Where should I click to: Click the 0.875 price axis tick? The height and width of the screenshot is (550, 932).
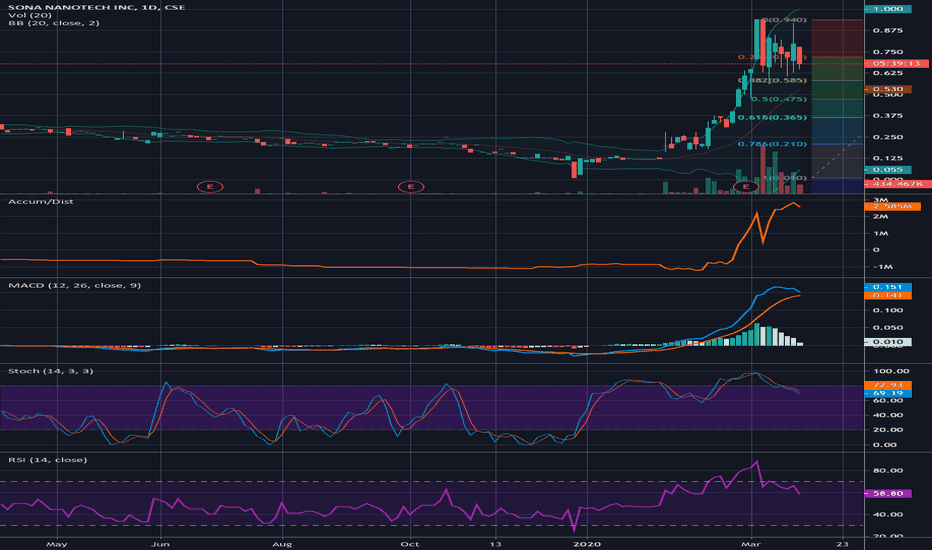(x=887, y=30)
